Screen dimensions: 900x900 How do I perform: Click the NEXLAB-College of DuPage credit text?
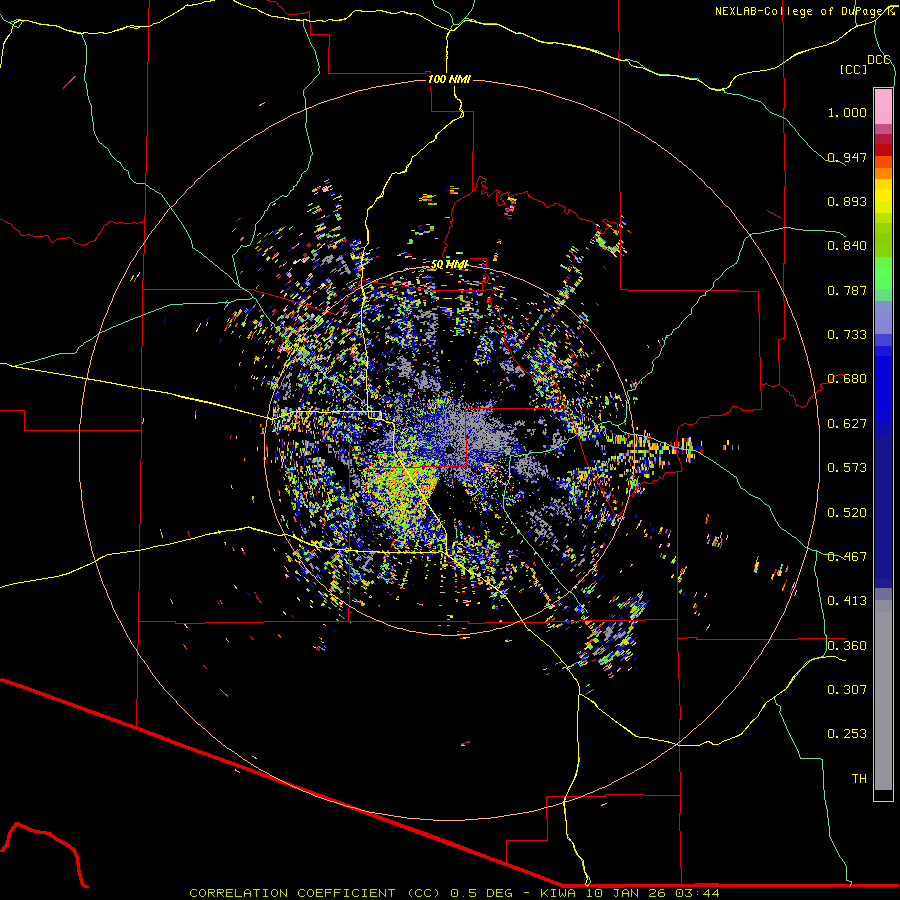click(x=804, y=11)
